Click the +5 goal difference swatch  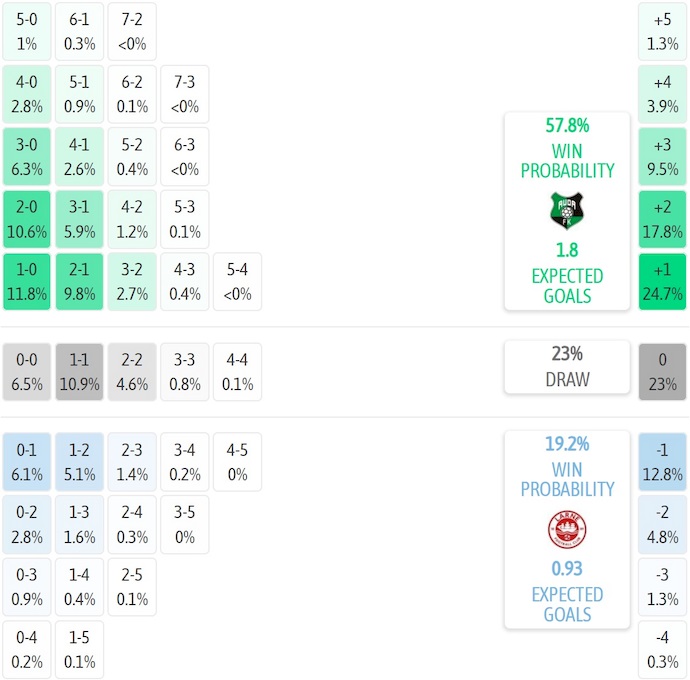(x=663, y=31)
